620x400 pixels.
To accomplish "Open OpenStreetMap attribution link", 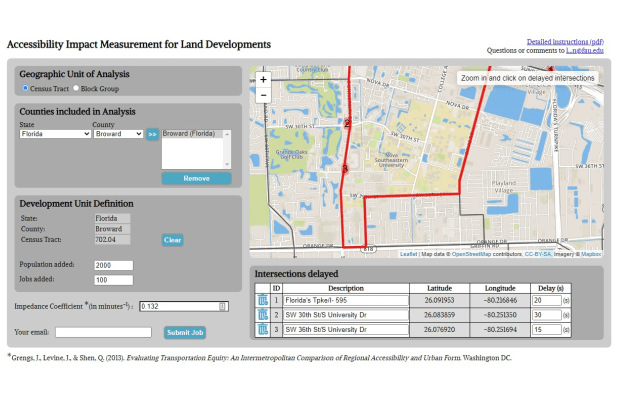I will tap(471, 254).
